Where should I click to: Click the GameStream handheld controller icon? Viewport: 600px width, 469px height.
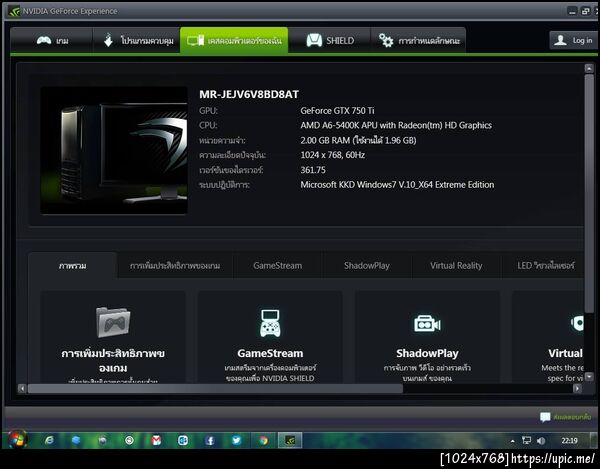pyautogui.click(x=270, y=323)
